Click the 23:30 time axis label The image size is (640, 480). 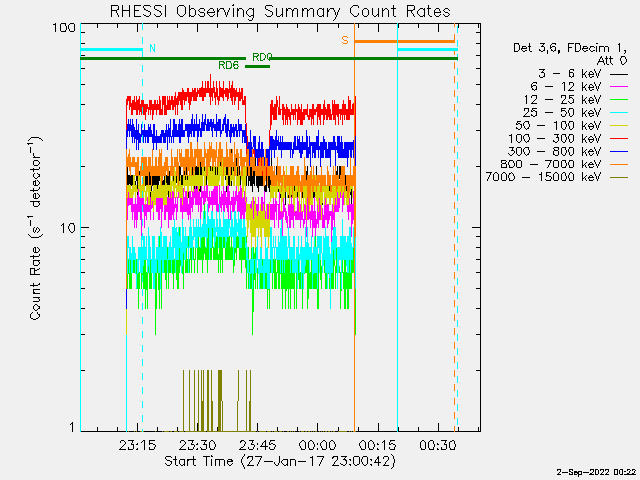pyautogui.click(x=197, y=445)
